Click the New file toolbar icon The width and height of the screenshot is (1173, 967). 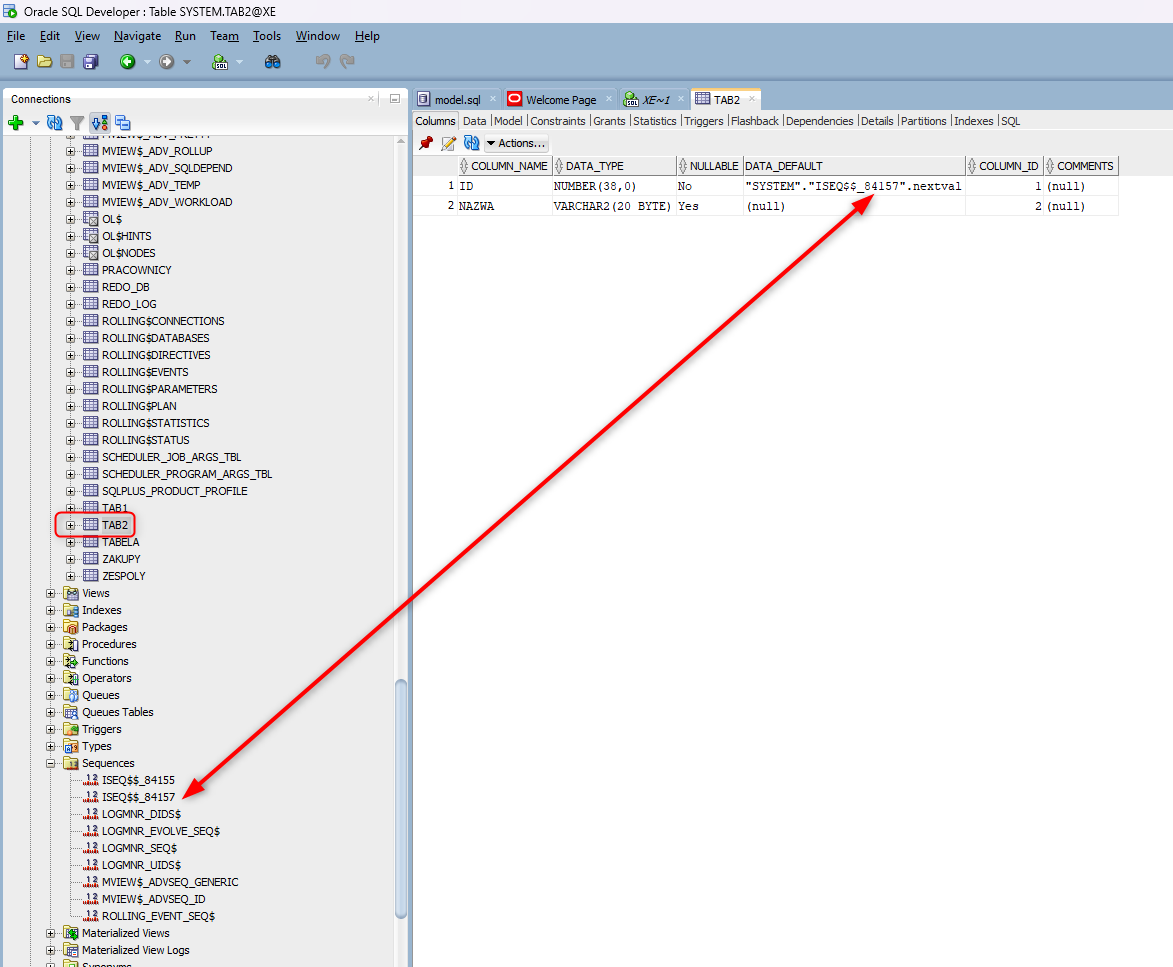pyautogui.click(x=21, y=62)
